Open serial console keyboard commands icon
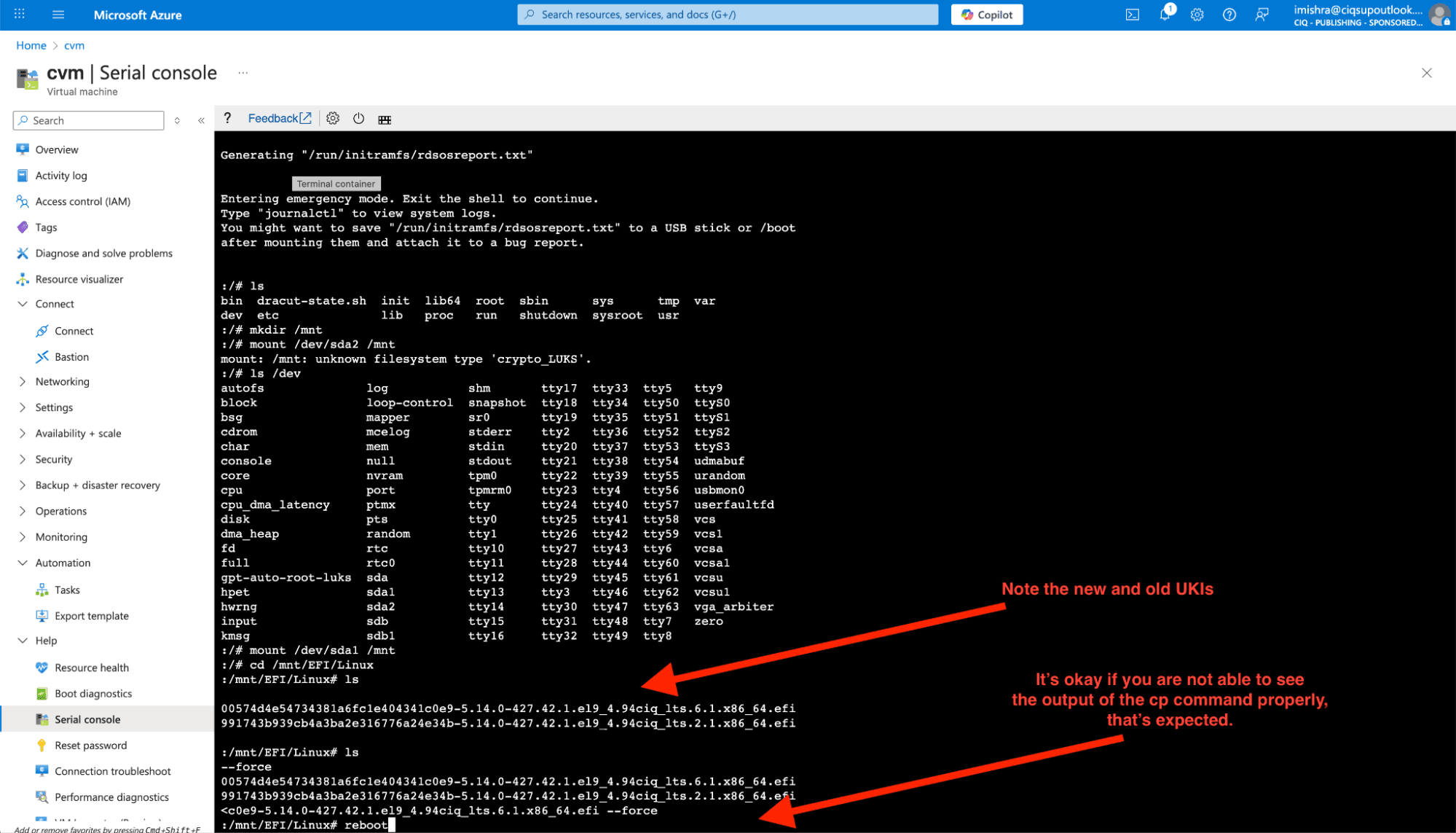Screen dimensions: 1456x833 (x=385, y=120)
